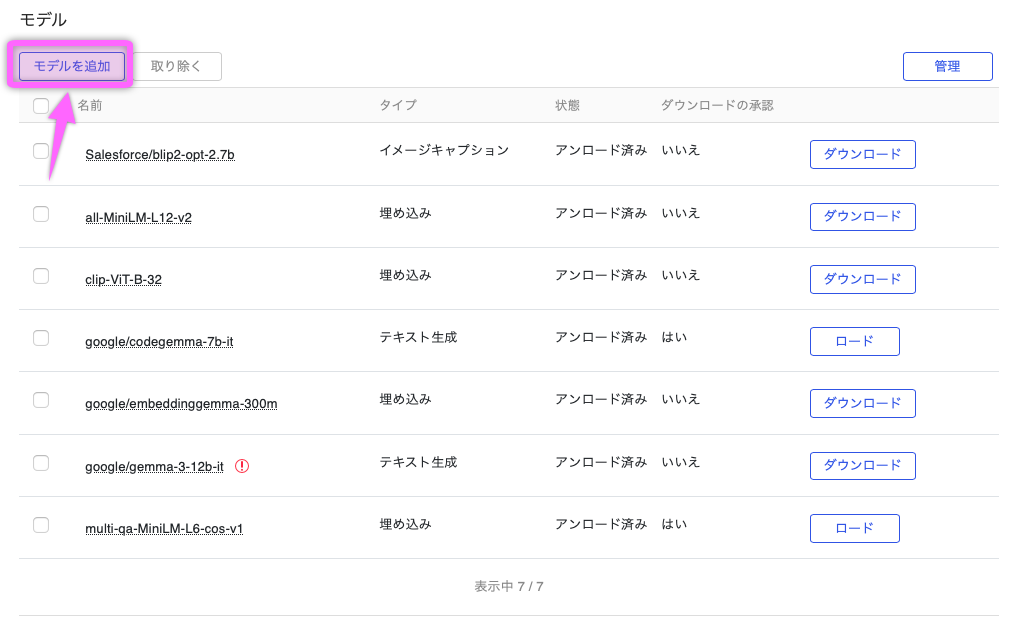This screenshot has width=1012, height=643.
Task: Check the google/embeddinggemma-300m row checkbox
Action: tap(41, 400)
